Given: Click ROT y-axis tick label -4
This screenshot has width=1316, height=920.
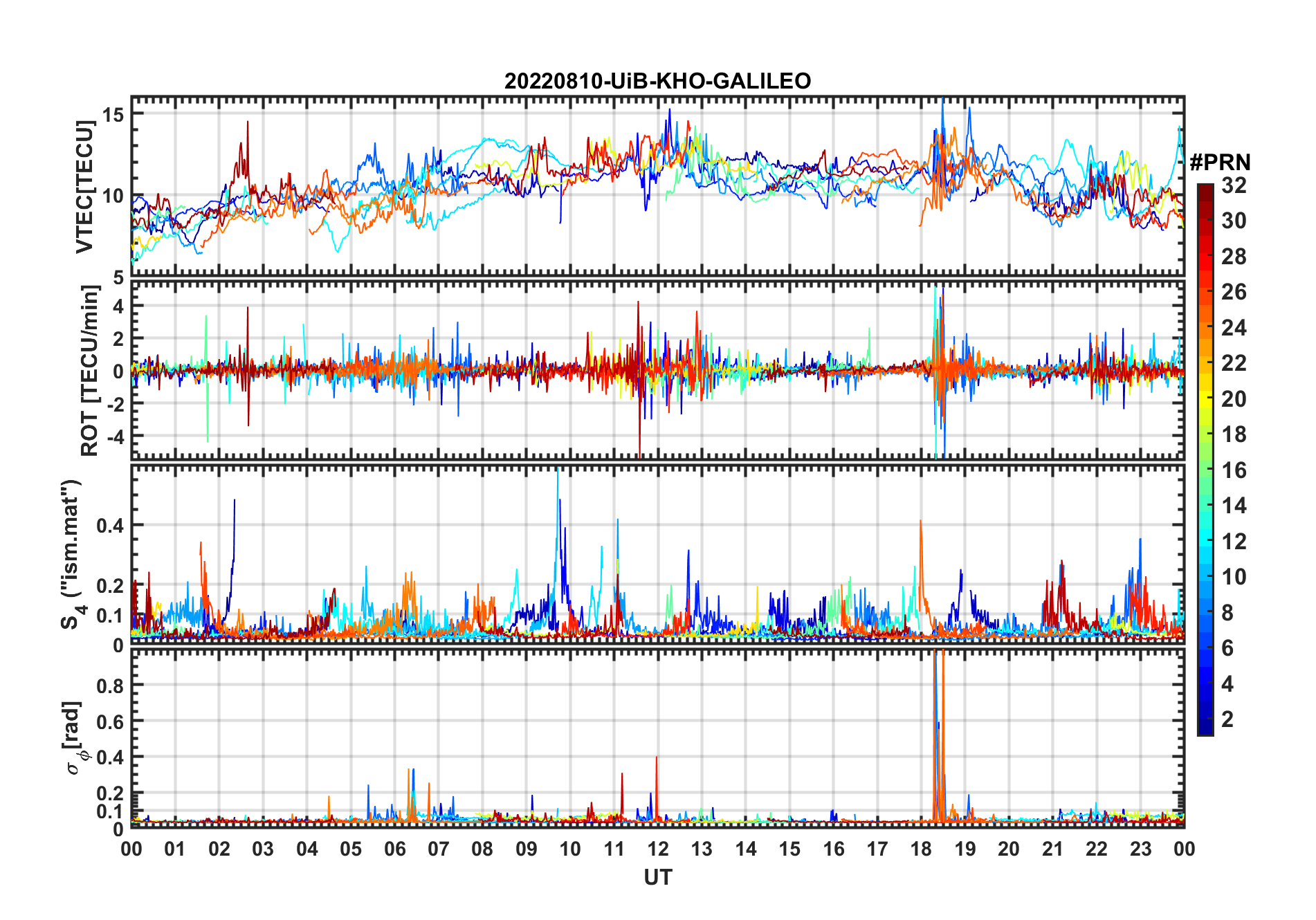Looking at the screenshot, I should [115, 437].
